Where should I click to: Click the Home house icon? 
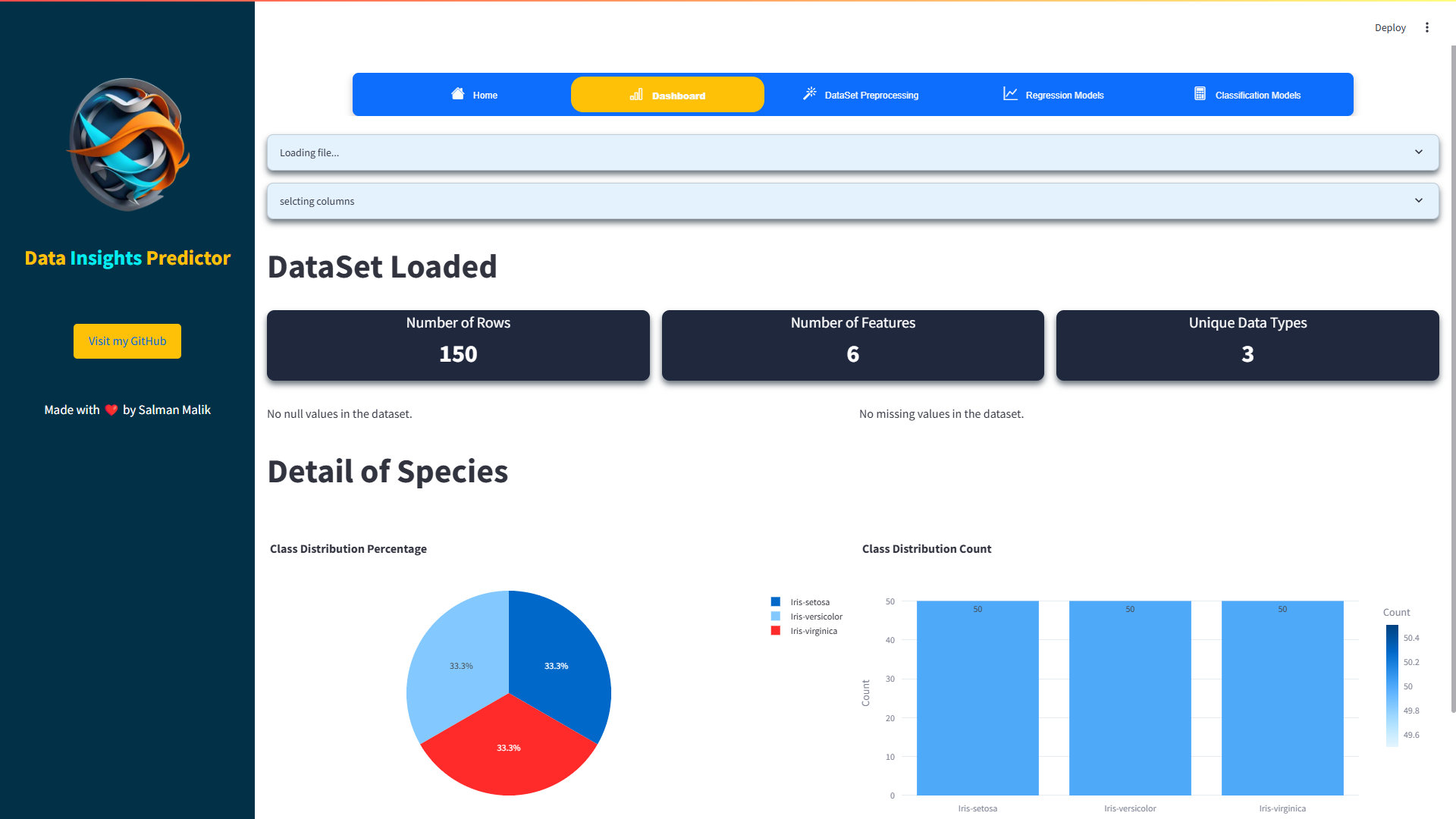(x=457, y=94)
